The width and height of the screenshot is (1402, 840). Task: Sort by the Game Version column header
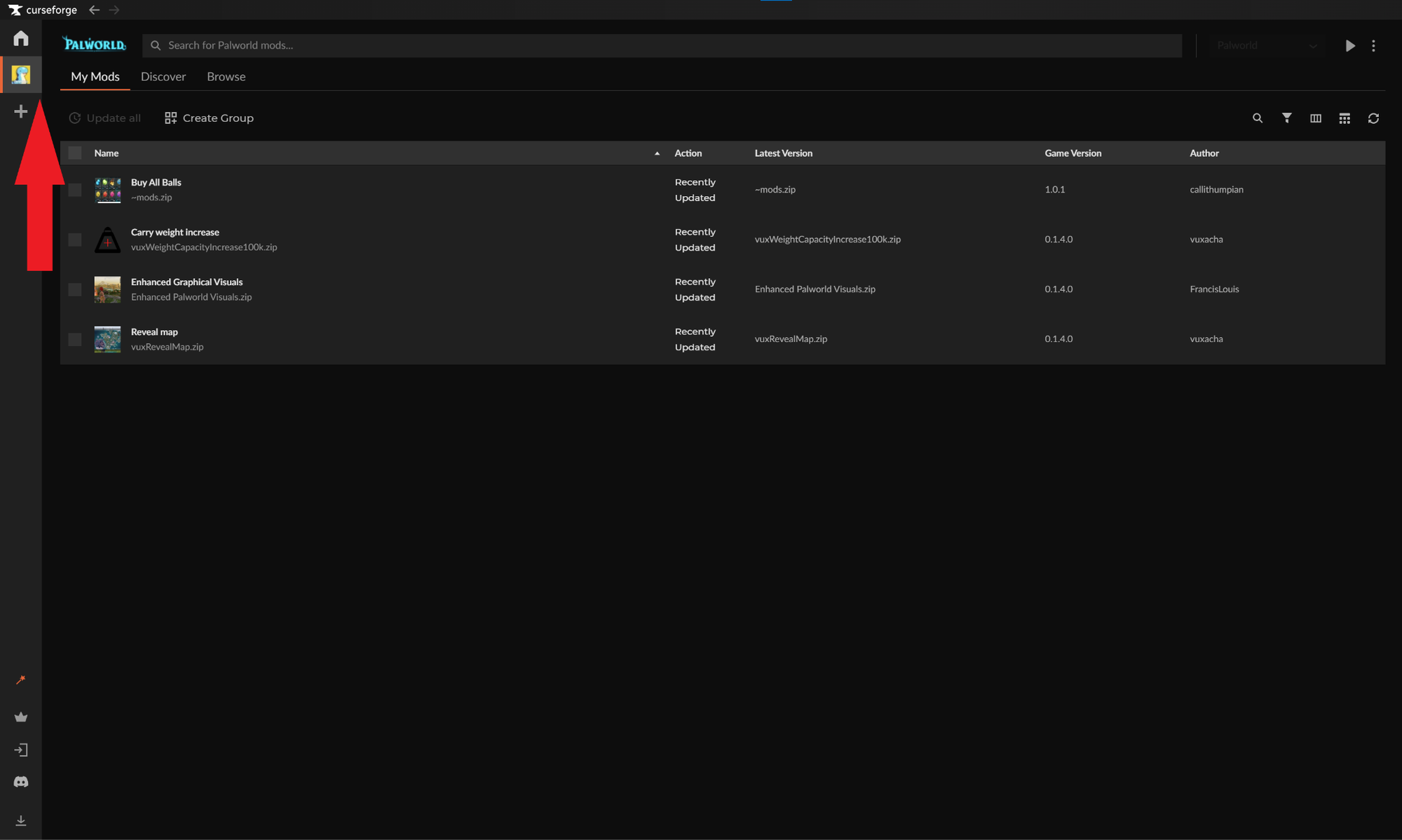click(1073, 153)
